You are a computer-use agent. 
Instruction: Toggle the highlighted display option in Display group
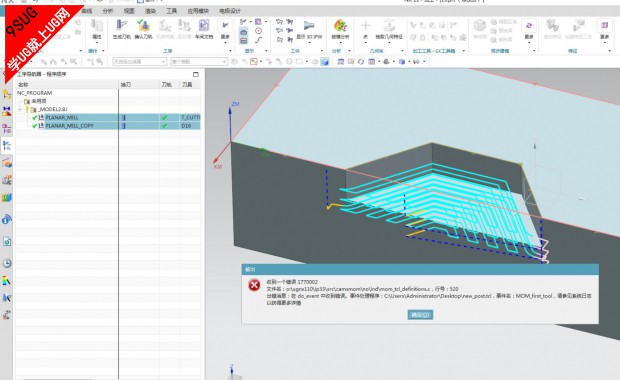[244, 32]
